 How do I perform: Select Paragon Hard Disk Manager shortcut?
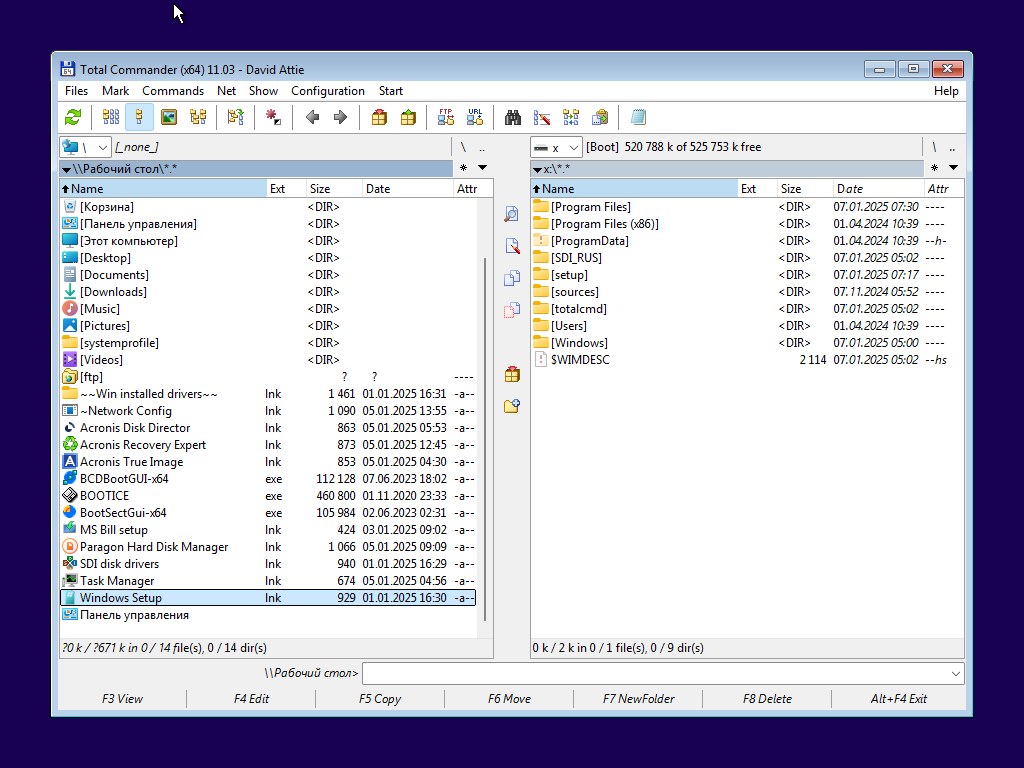coord(268,547)
